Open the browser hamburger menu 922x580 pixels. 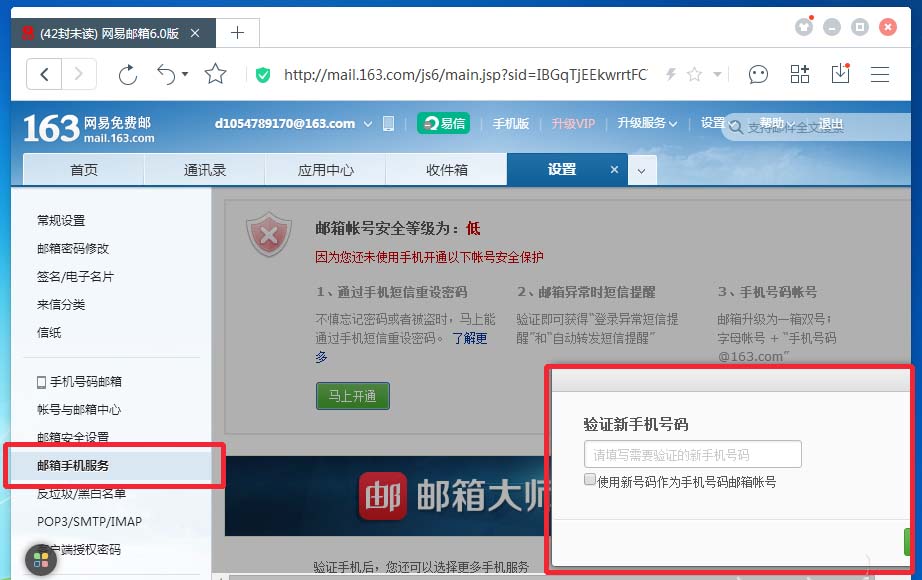pos(879,74)
